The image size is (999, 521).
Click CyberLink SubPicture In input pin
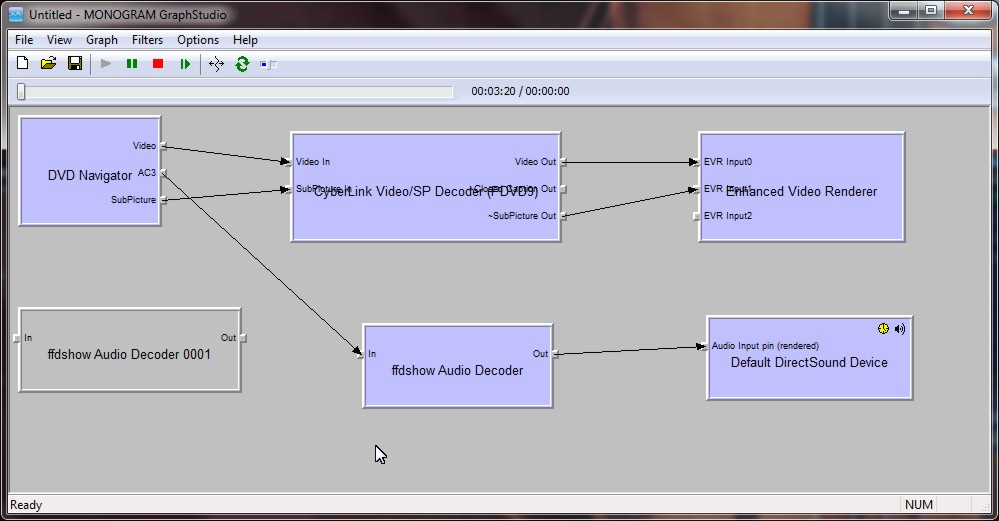tap(289, 189)
